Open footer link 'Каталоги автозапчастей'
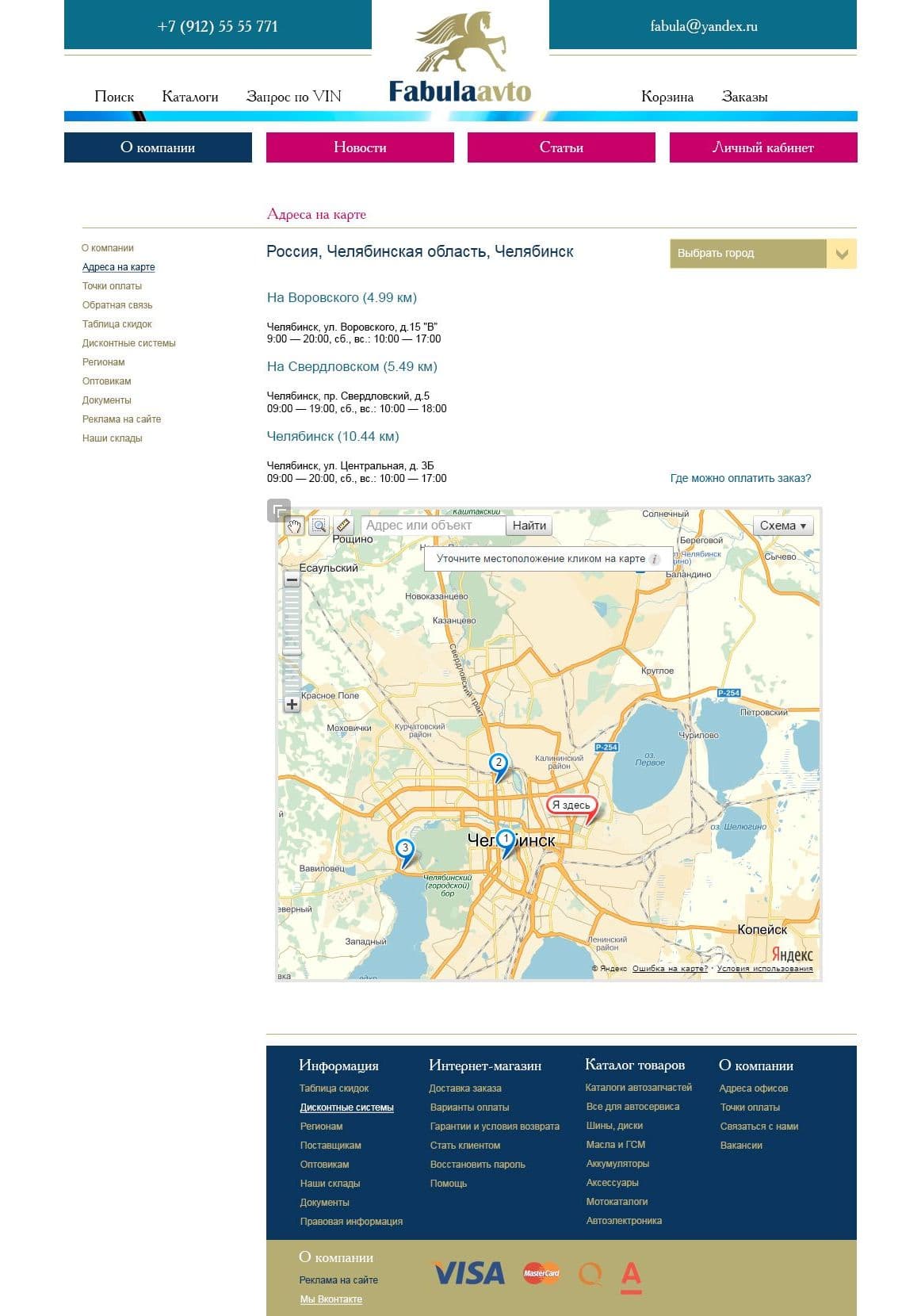Screen dimensions: 921x1316 point(639,1088)
